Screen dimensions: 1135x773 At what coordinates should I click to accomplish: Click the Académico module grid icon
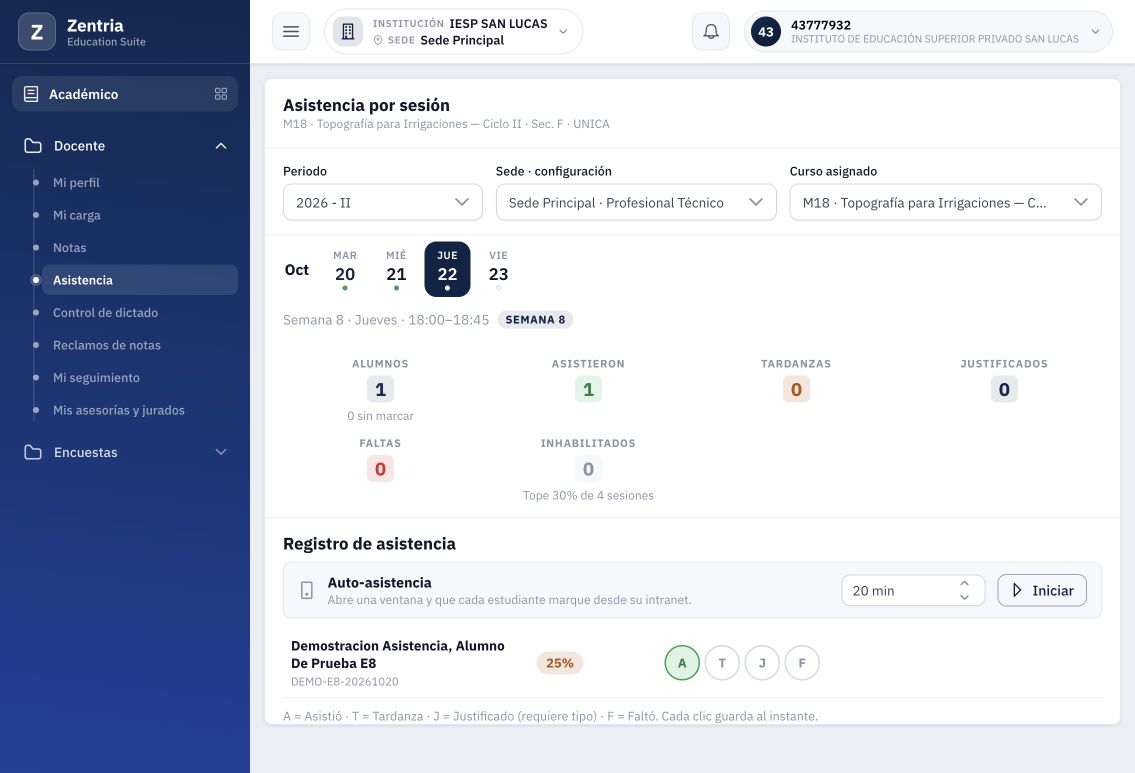click(x=221, y=94)
